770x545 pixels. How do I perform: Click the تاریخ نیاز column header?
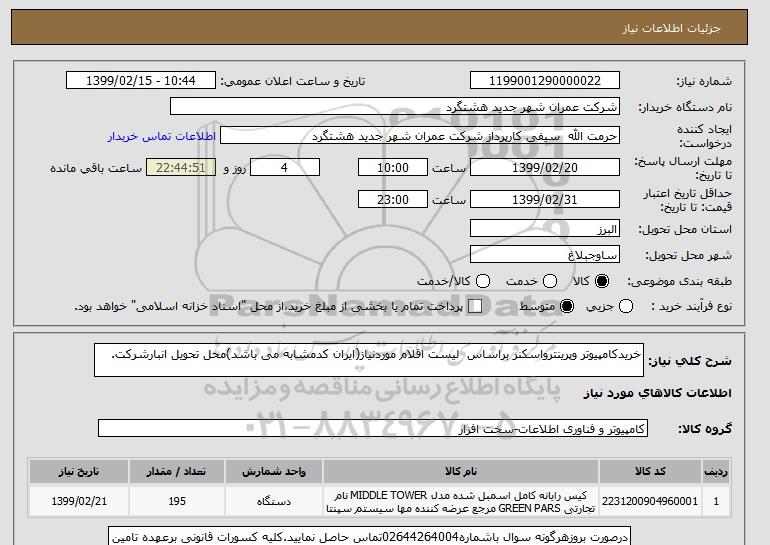(79, 471)
